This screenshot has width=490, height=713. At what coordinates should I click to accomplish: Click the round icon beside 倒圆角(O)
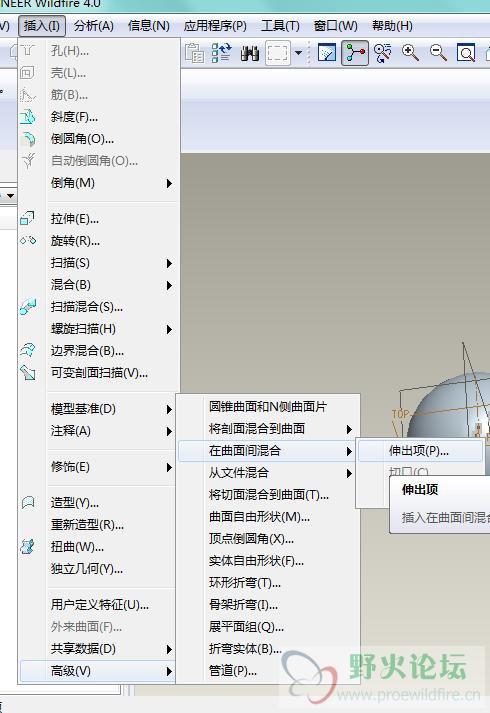[x=28, y=139]
